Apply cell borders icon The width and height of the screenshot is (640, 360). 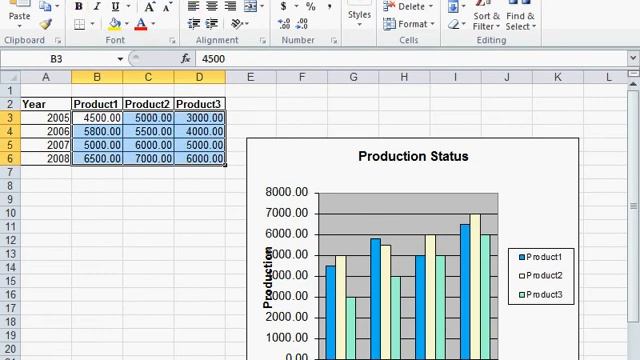pyautogui.click(x=80, y=24)
